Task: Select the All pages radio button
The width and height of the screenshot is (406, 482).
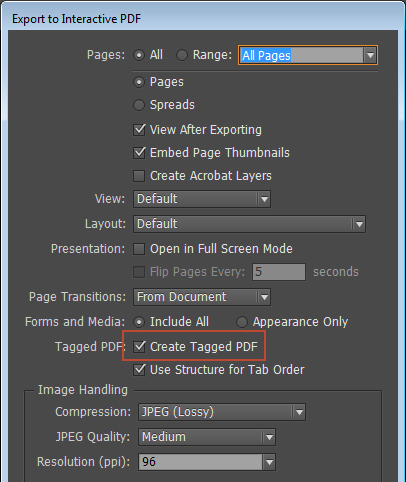Action: tap(139, 55)
